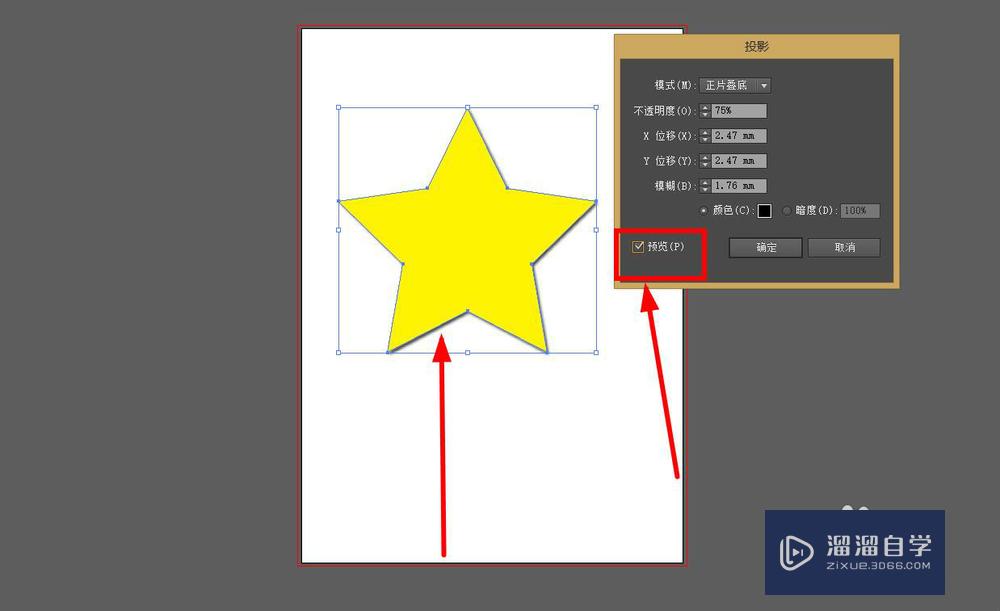Toggle the 预览 preview checkbox
Viewport: 1000px width, 611px height.
(x=638, y=247)
